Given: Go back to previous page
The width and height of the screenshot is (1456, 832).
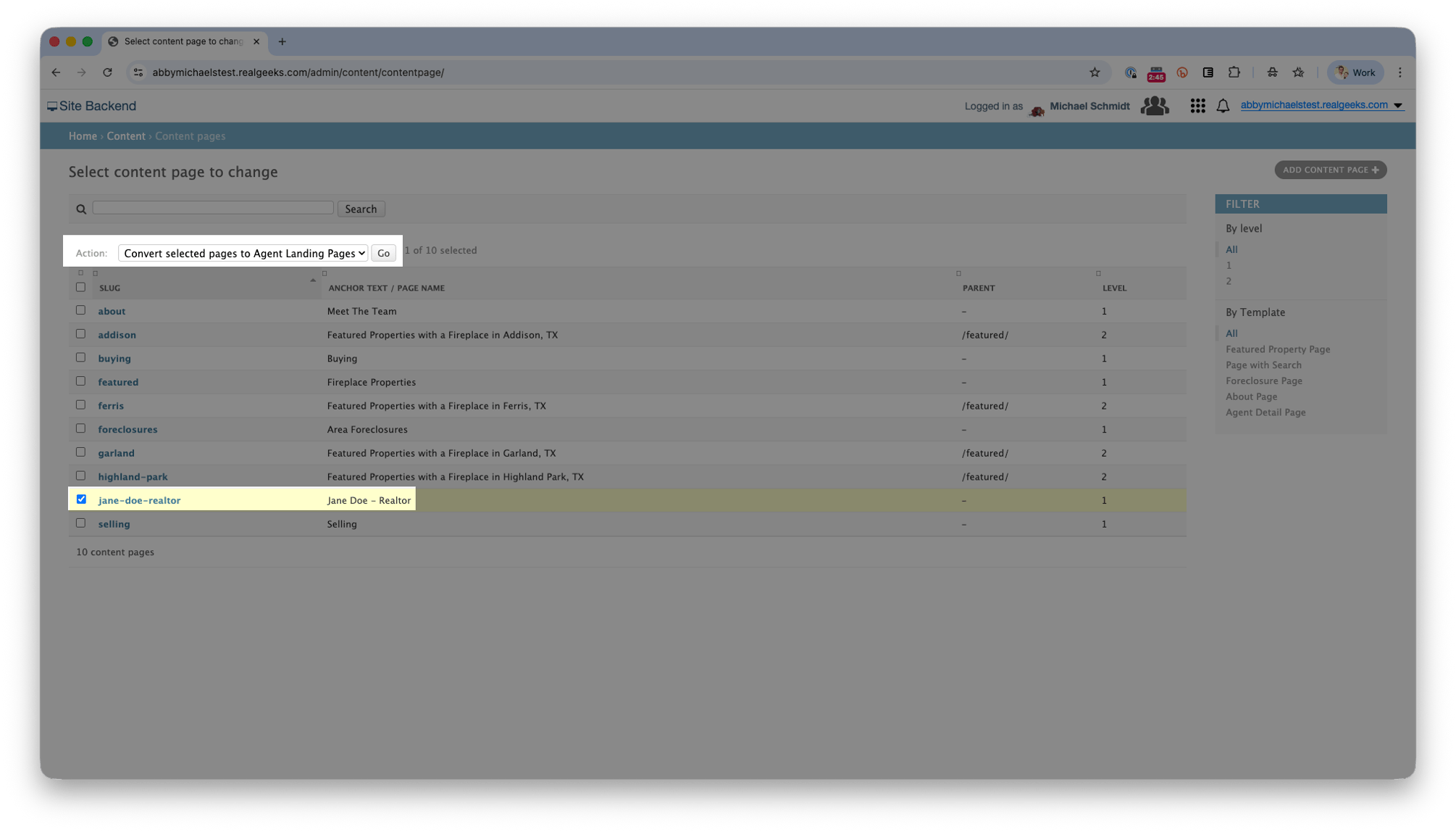Looking at the screenshot, I should tap(56, 72).
